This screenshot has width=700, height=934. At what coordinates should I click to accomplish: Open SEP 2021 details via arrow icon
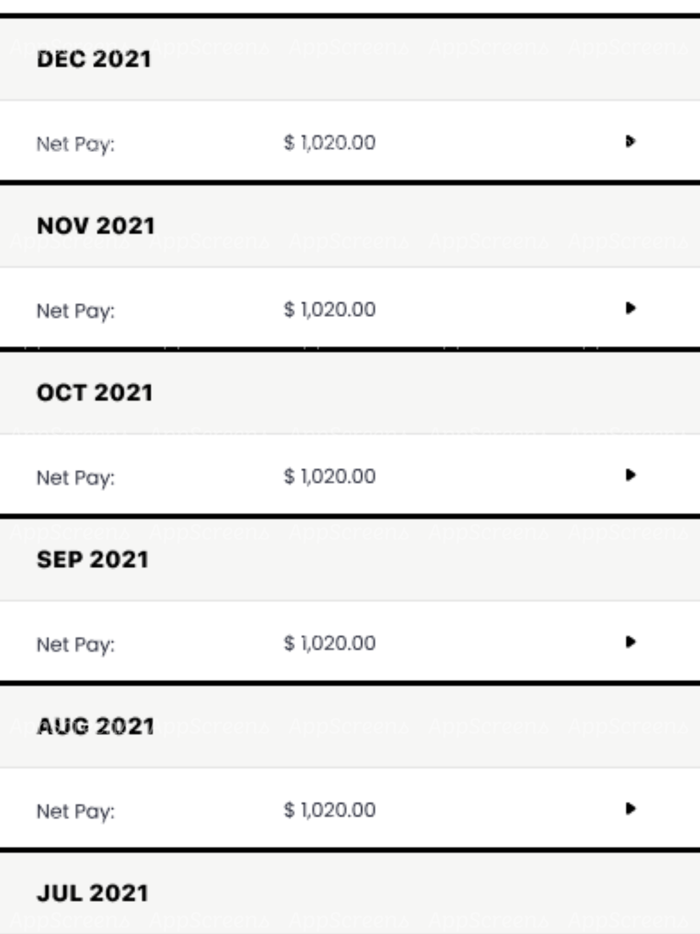[630, 642]
